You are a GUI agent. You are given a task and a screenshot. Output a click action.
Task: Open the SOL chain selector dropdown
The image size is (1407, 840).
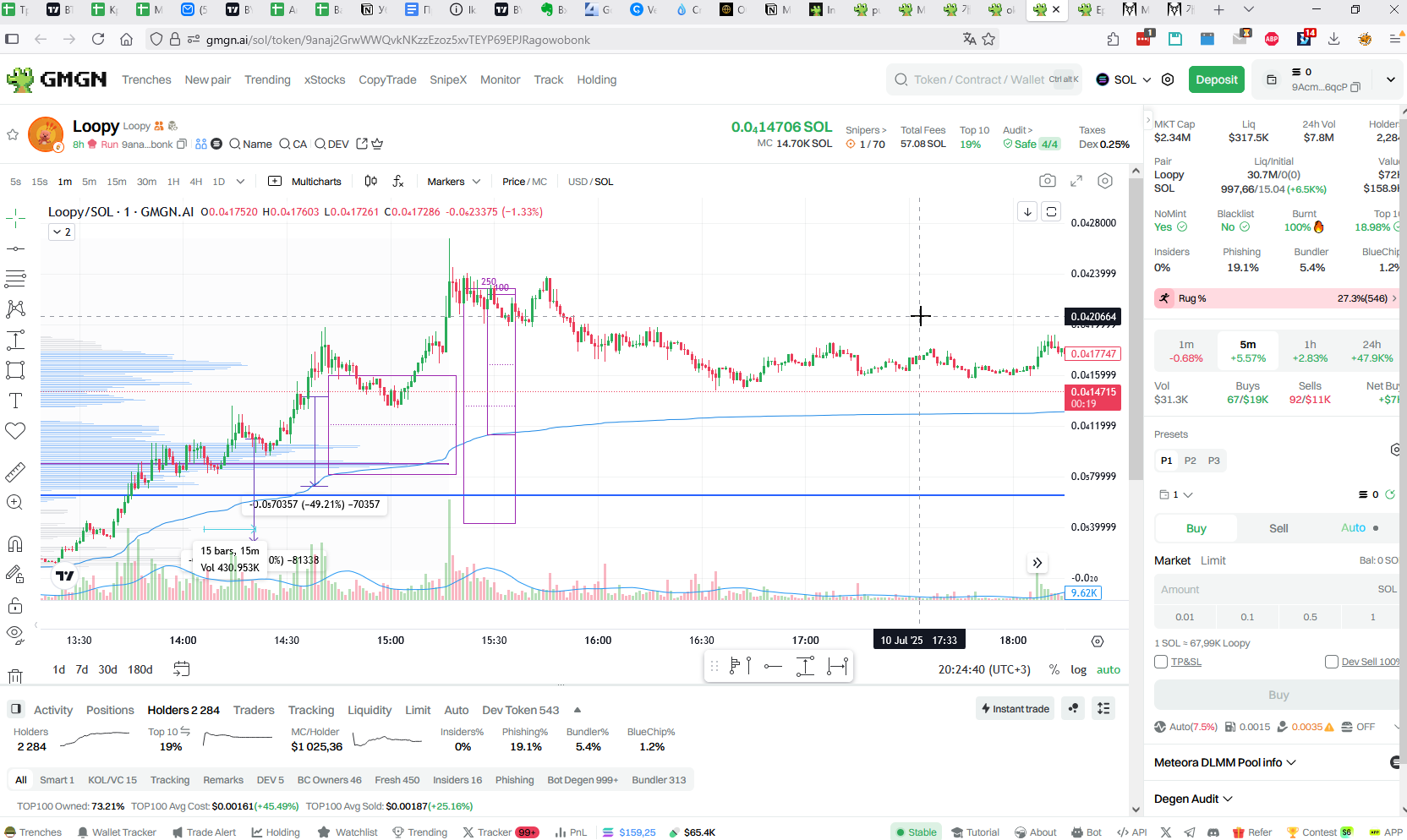tap(1124, 79)
